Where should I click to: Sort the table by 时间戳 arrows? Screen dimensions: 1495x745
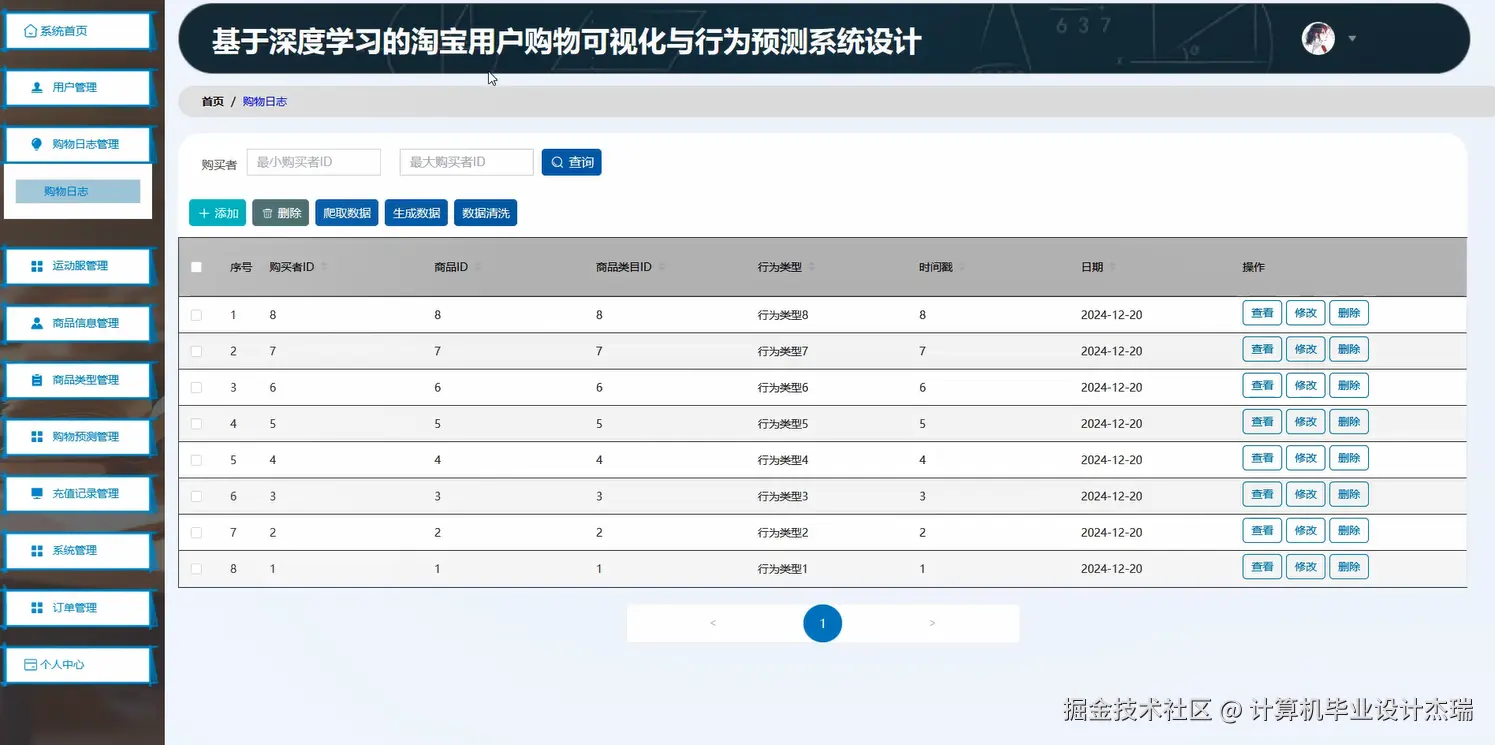962,267
